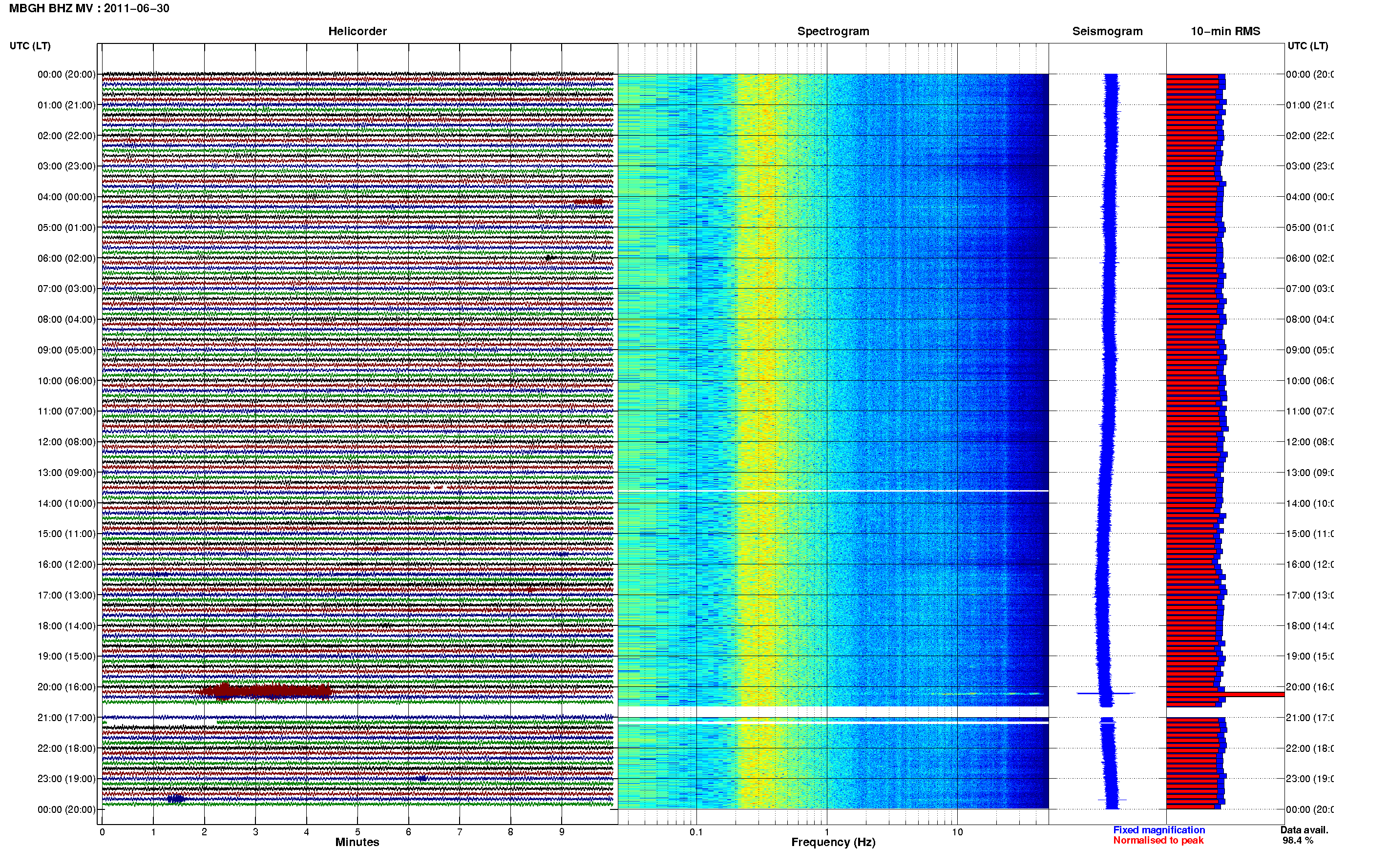Click the Frequency (Hz) axis title
The width and height of the screenshot is (1389, 868).
pos(833,842)
